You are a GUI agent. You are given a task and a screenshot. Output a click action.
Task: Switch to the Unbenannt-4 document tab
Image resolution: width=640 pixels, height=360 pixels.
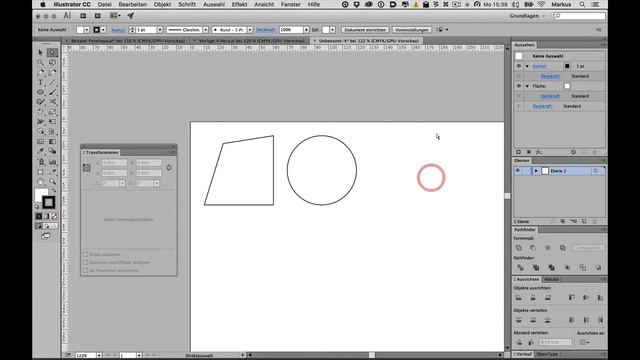(366, 41)
